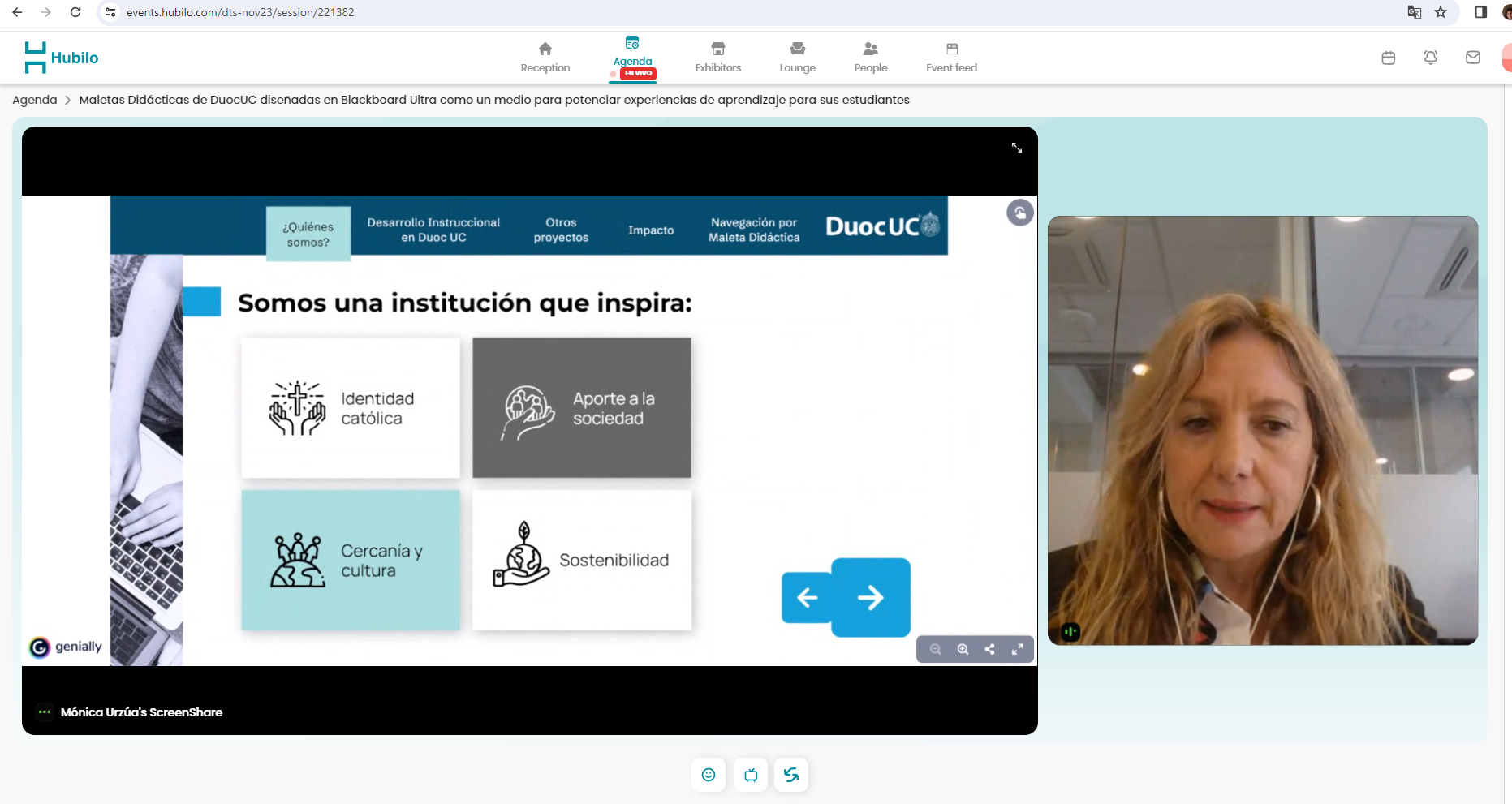The image size is (1512, 804).
Task: Go to next slide with right arrow
Action: [871, 598]
